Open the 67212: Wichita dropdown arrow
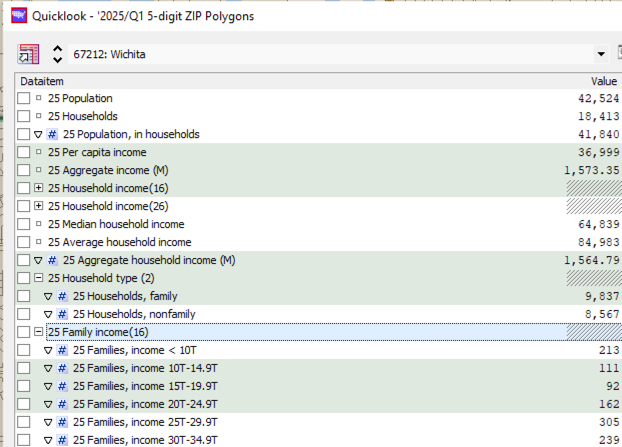 pos(601,54)
